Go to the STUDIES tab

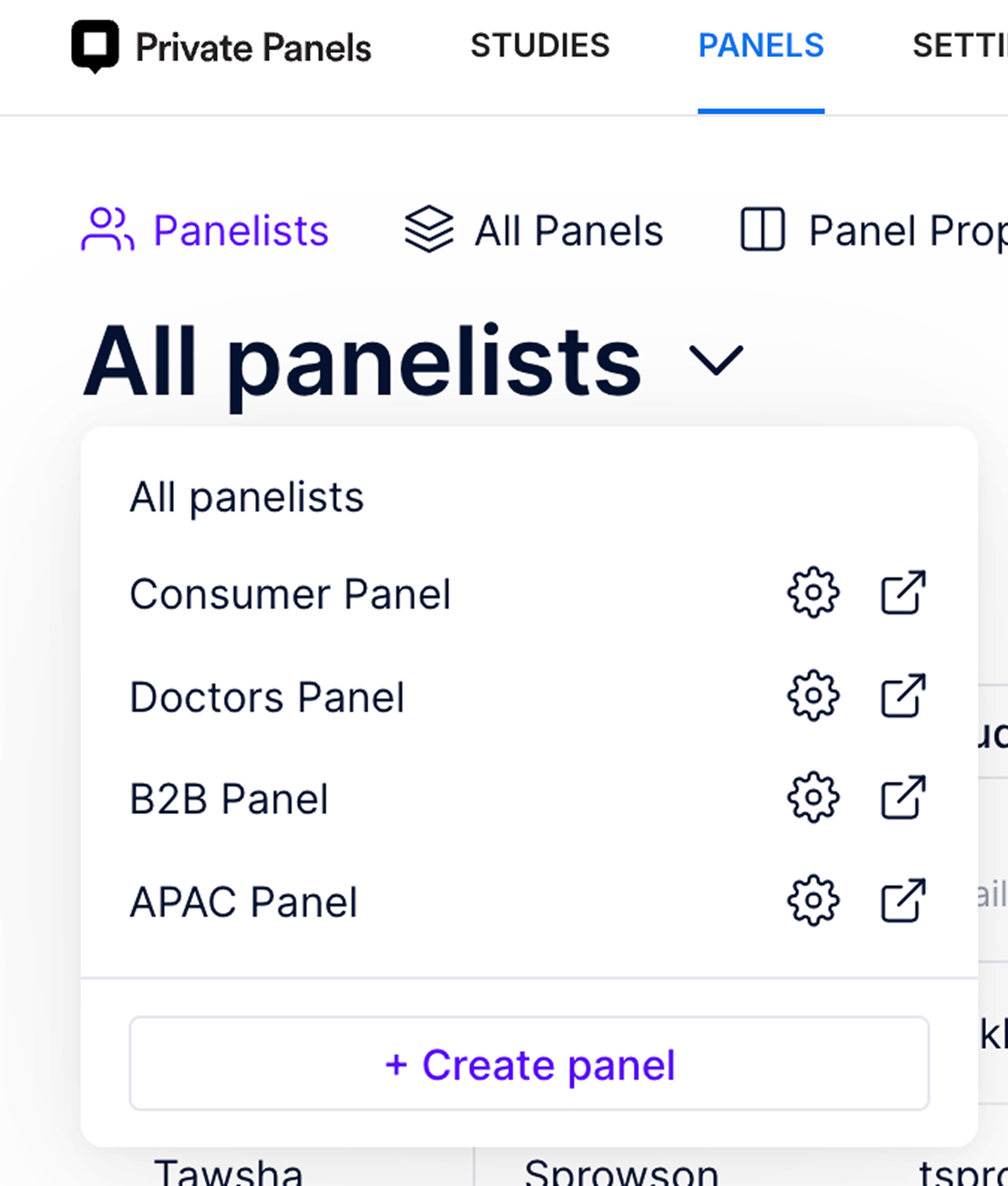pos(540,46)
